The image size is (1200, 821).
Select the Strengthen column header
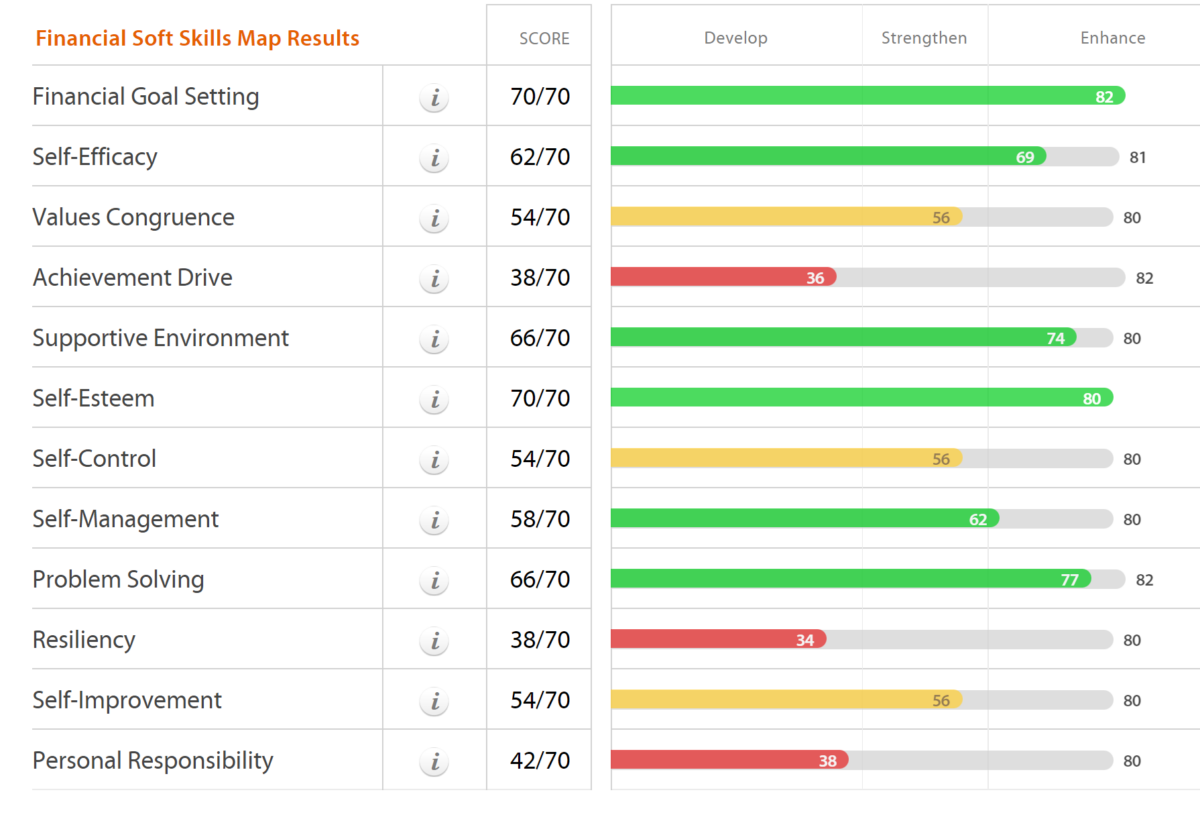point(924,38)
